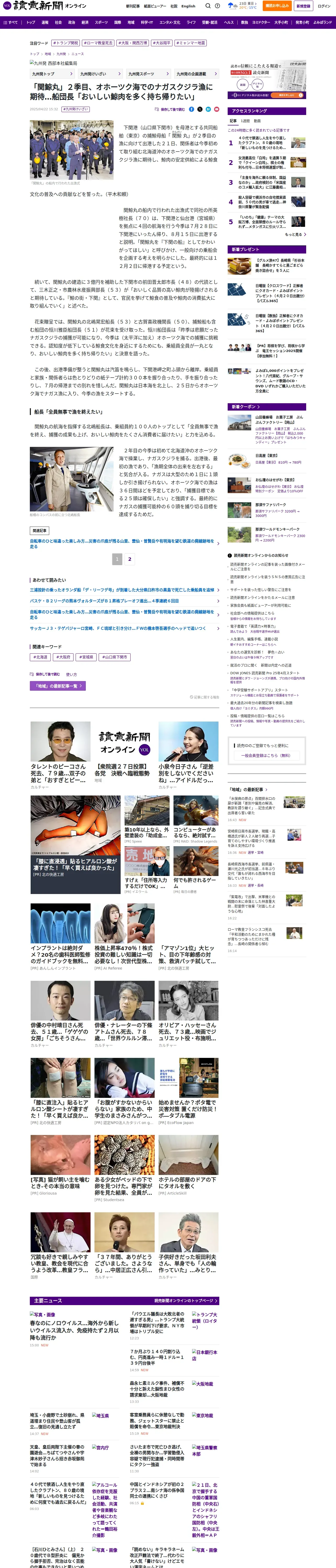This screenshot has width=336, height=1568.
Task: Click the 「地域」の最新記事一覧 purple button
Action: point(57,686)
